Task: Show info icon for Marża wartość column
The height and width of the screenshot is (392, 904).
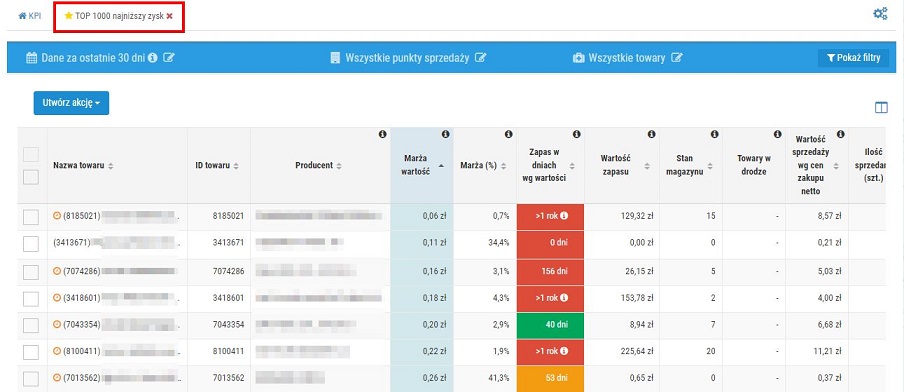Action: click(445, 134)
